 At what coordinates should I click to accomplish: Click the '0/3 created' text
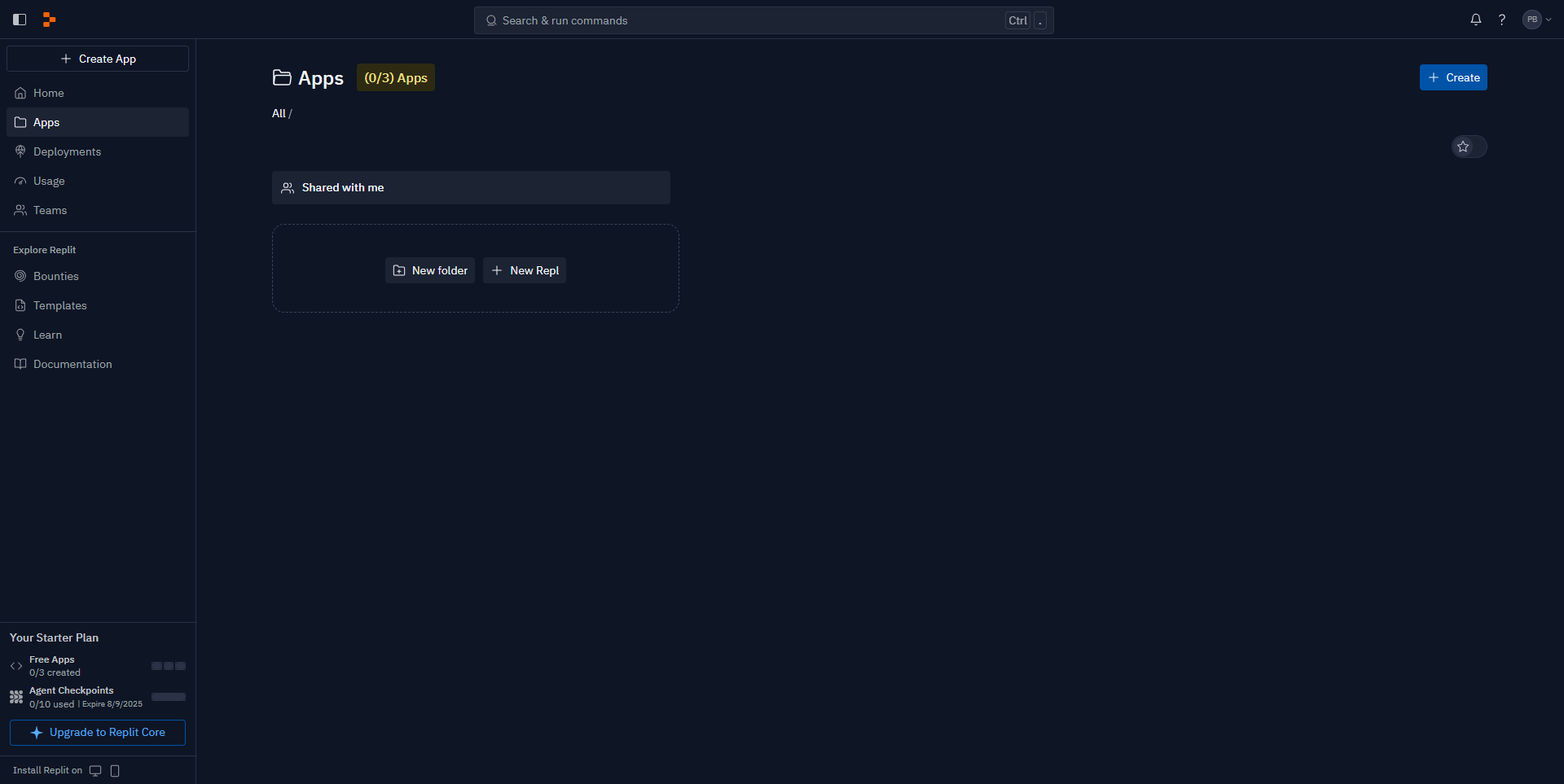click(55, 672)
